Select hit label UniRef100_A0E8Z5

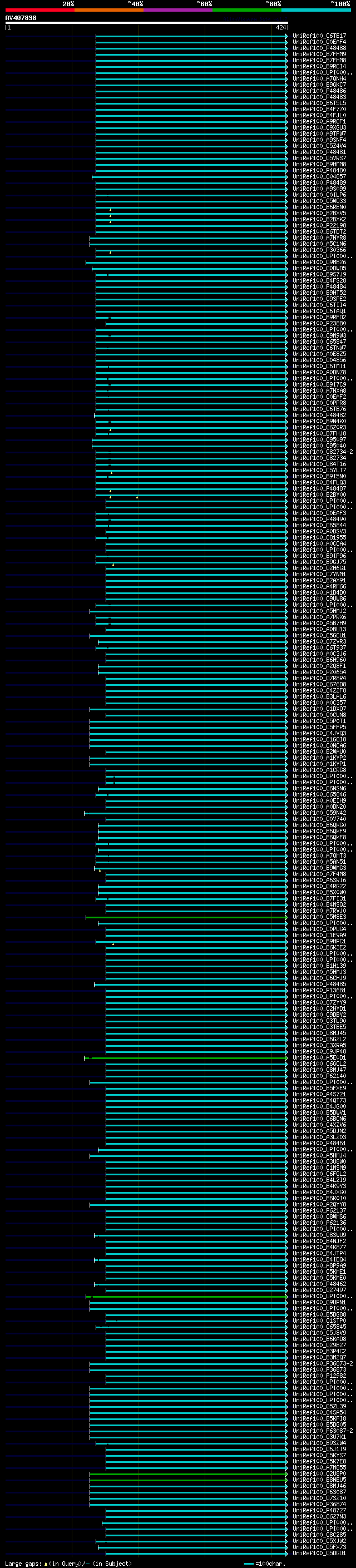pos(319,354)
